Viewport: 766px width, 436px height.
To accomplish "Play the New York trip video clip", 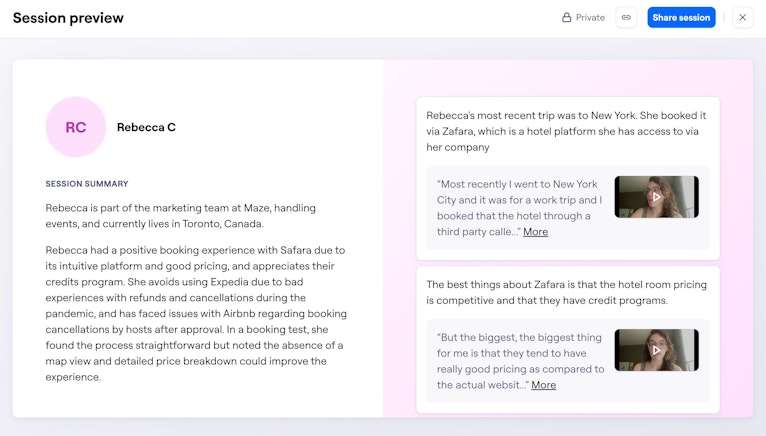I will click(656, 197).
